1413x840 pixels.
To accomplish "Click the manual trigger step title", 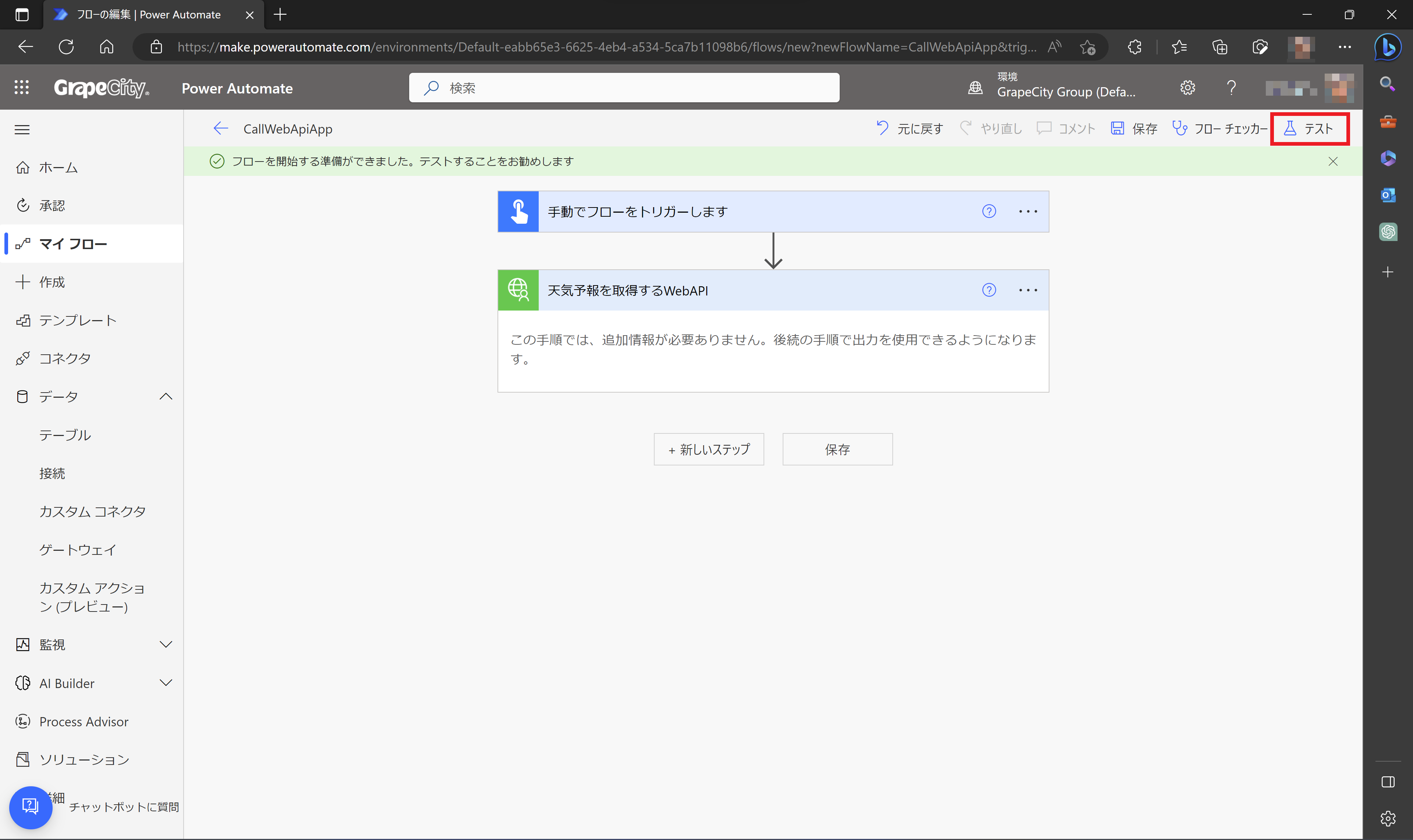I will point(637,212).
